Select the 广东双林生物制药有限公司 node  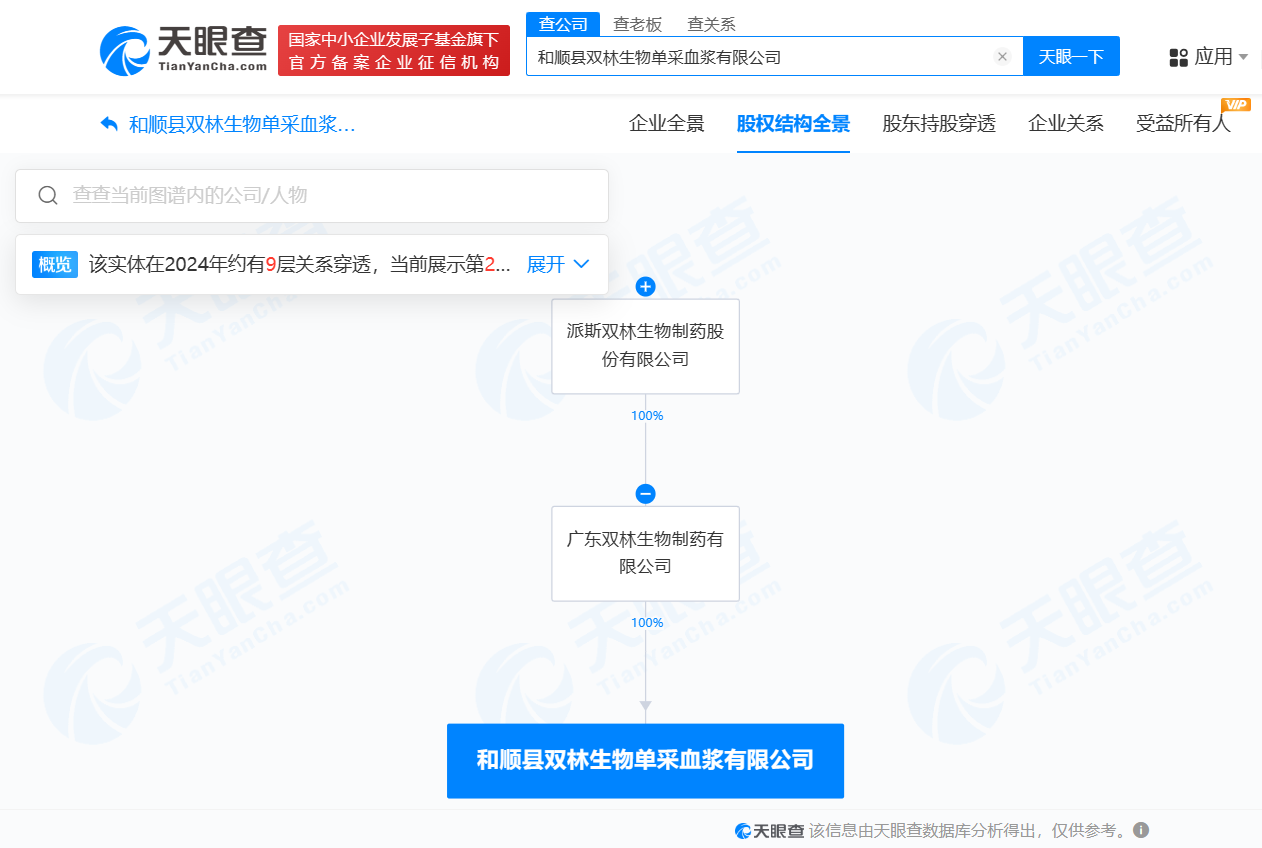point(645,553)
